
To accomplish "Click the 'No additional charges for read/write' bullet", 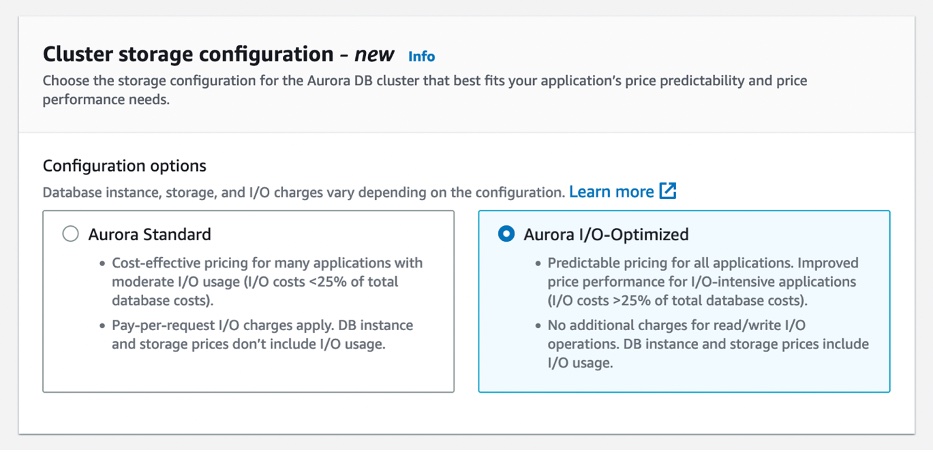I will 708,344.
